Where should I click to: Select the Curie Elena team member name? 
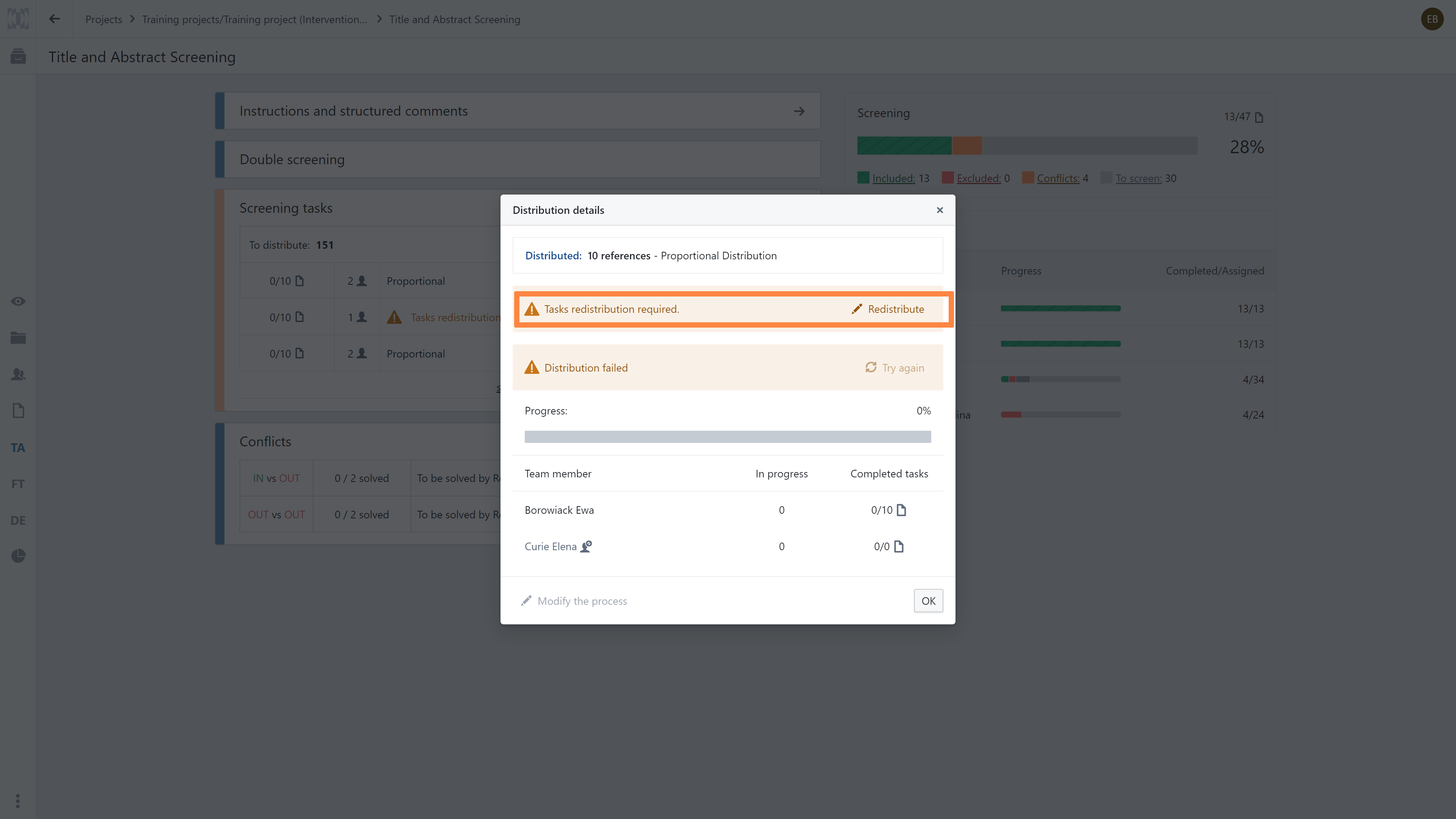coord(550,546)
